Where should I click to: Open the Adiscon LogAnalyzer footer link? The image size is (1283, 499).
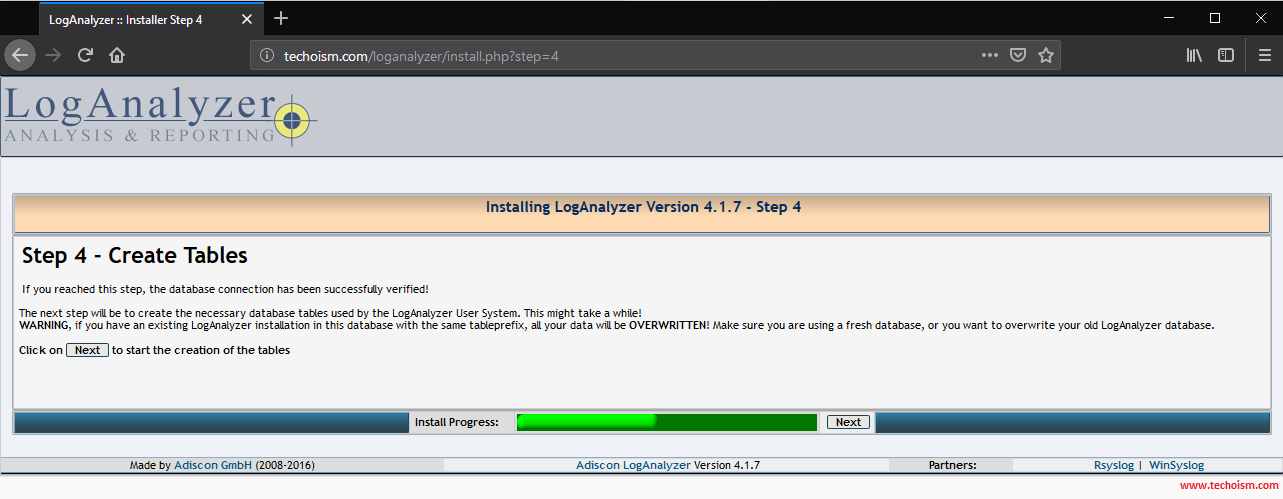pos(633,465)
